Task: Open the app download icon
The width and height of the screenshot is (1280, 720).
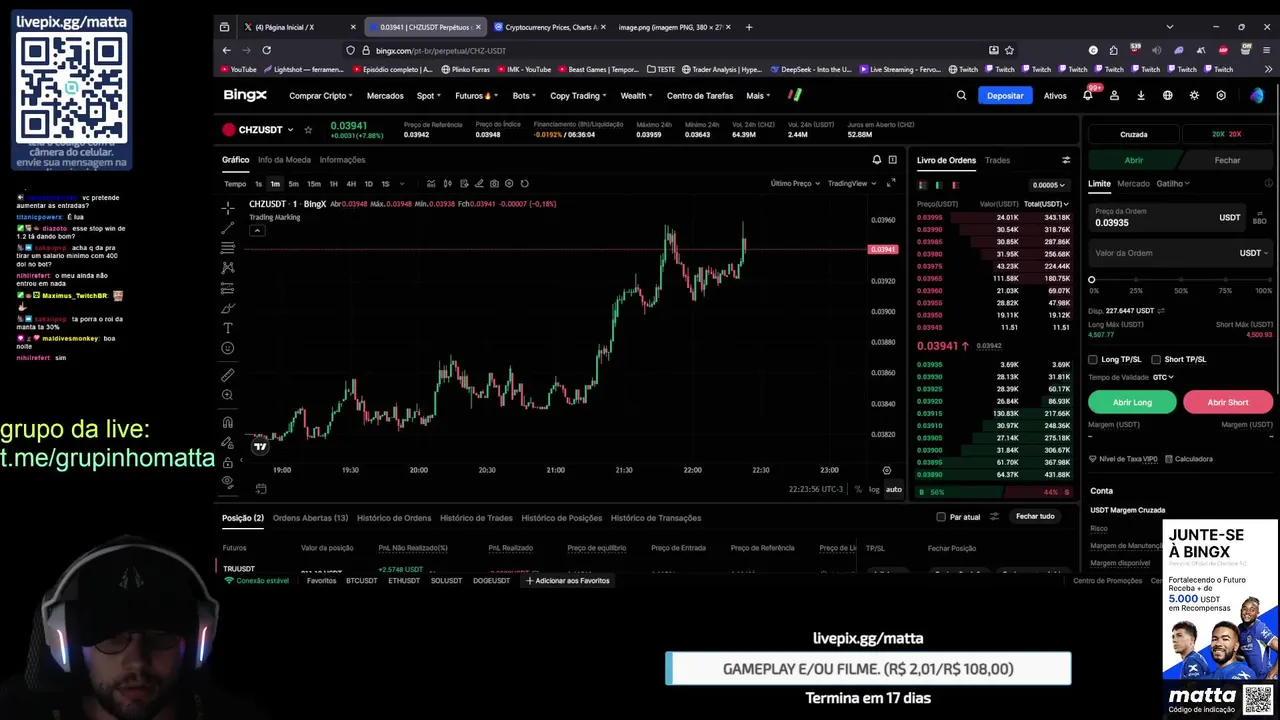Action: point(1141,96)
